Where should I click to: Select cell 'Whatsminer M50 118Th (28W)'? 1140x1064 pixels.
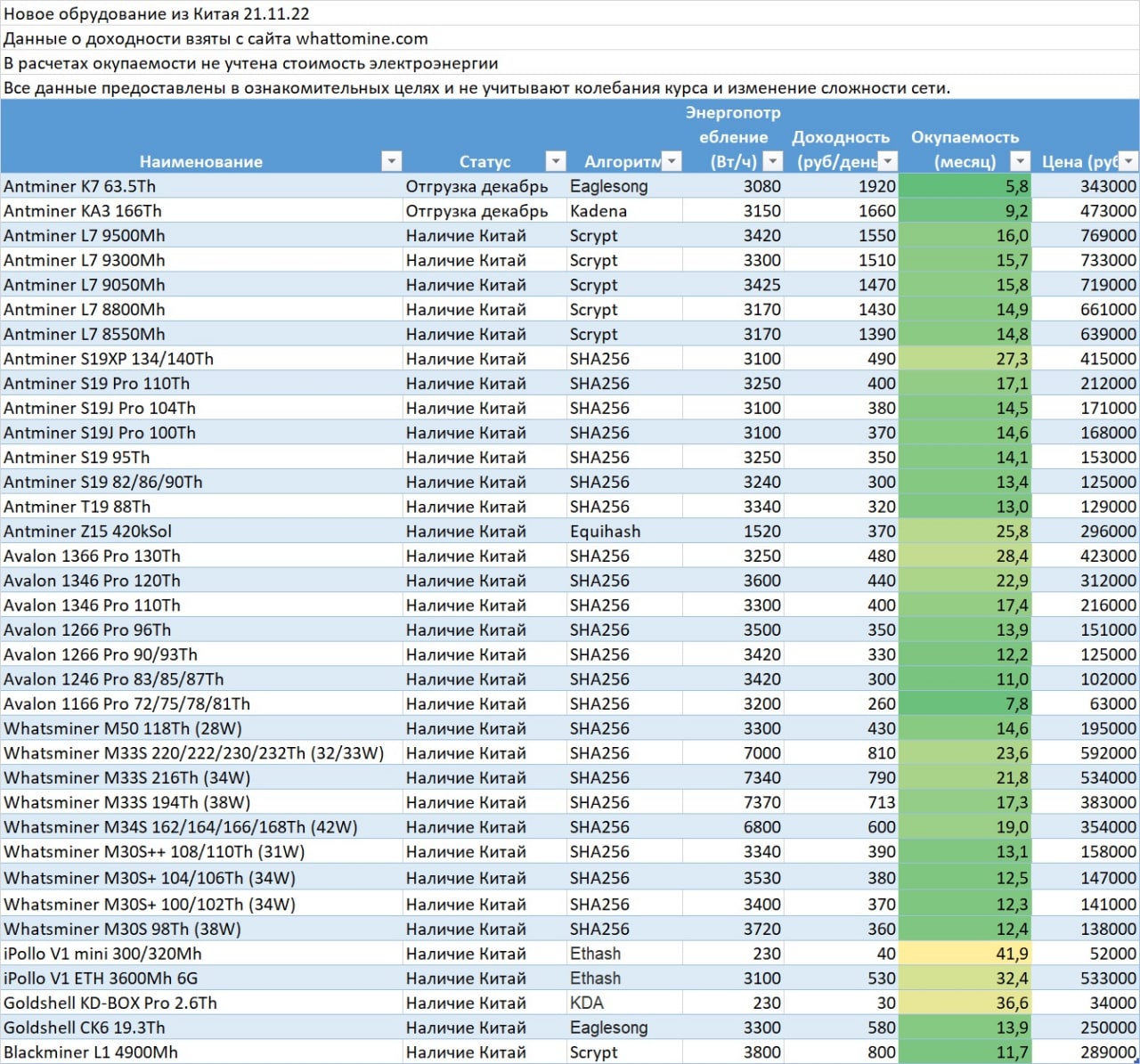coord(201,728)
